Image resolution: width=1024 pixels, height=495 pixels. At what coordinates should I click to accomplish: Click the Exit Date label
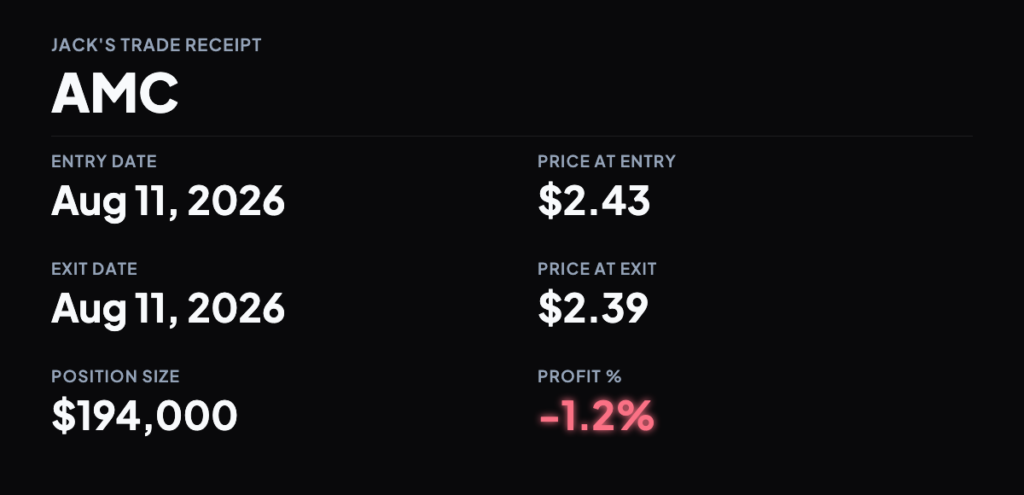(94, 269)
